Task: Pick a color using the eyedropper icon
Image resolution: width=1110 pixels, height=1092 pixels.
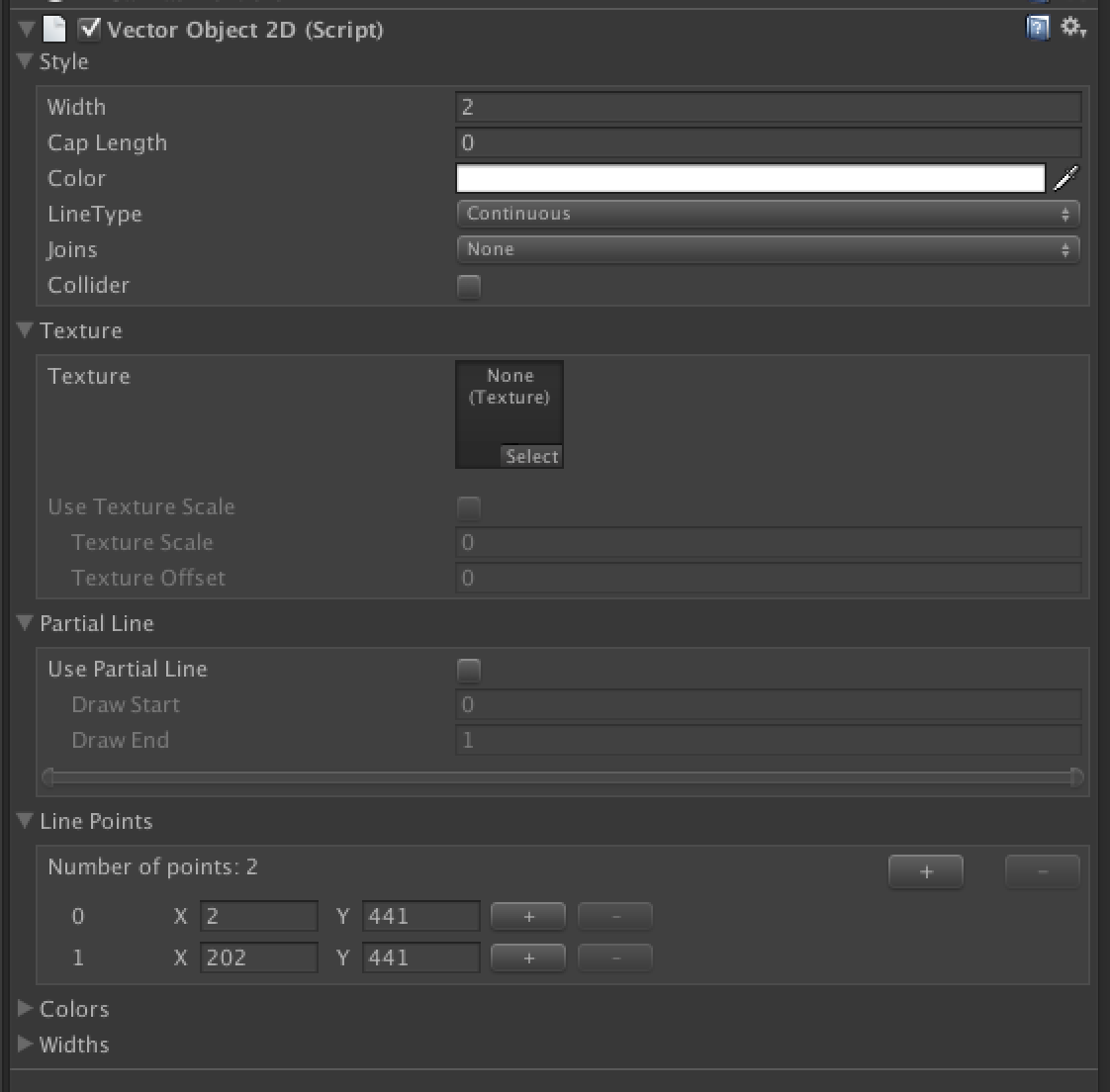Action: tap(1067, 178)
